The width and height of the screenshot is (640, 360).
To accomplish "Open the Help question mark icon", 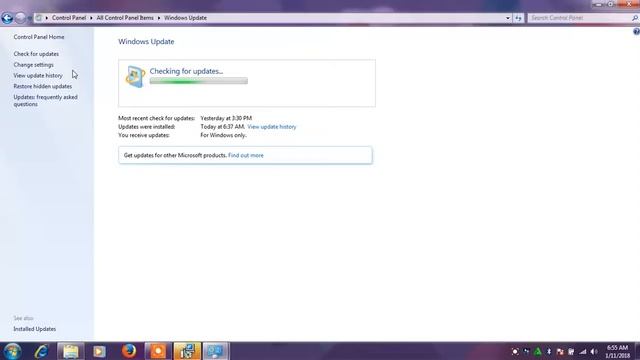I will [x=636, y=31].
